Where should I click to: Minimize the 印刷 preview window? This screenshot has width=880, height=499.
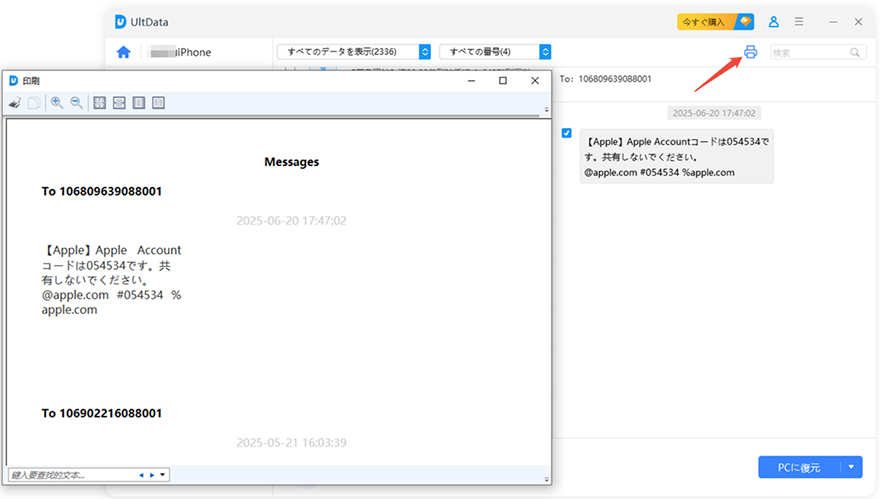471,81
